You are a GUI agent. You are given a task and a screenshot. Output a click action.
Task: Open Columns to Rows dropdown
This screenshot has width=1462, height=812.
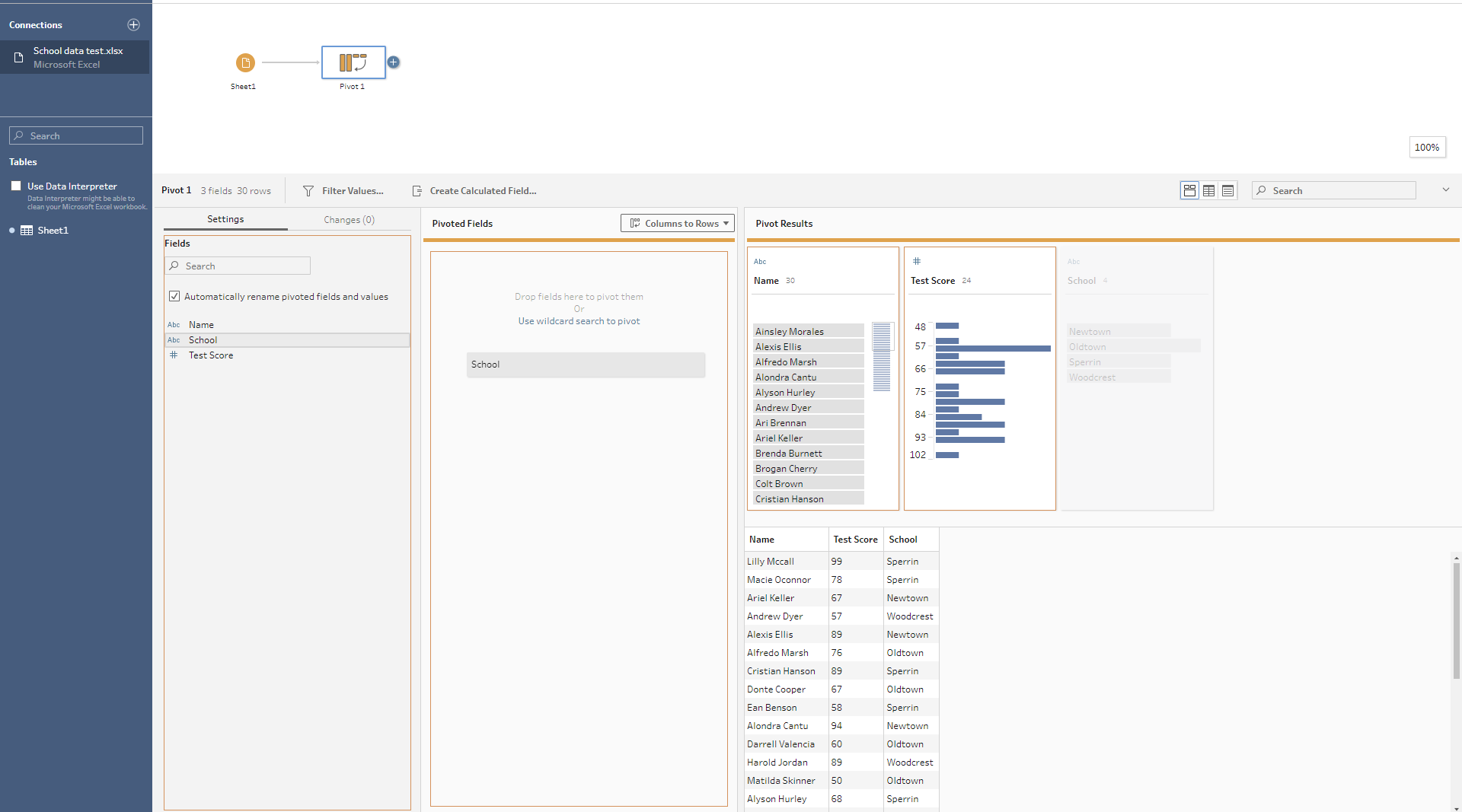[677, 223]
